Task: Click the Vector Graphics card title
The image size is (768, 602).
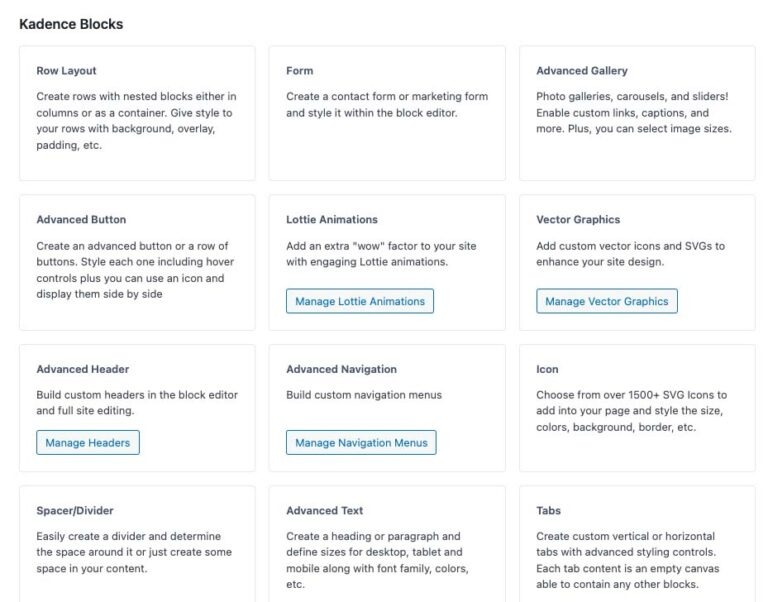Action: 578,220
